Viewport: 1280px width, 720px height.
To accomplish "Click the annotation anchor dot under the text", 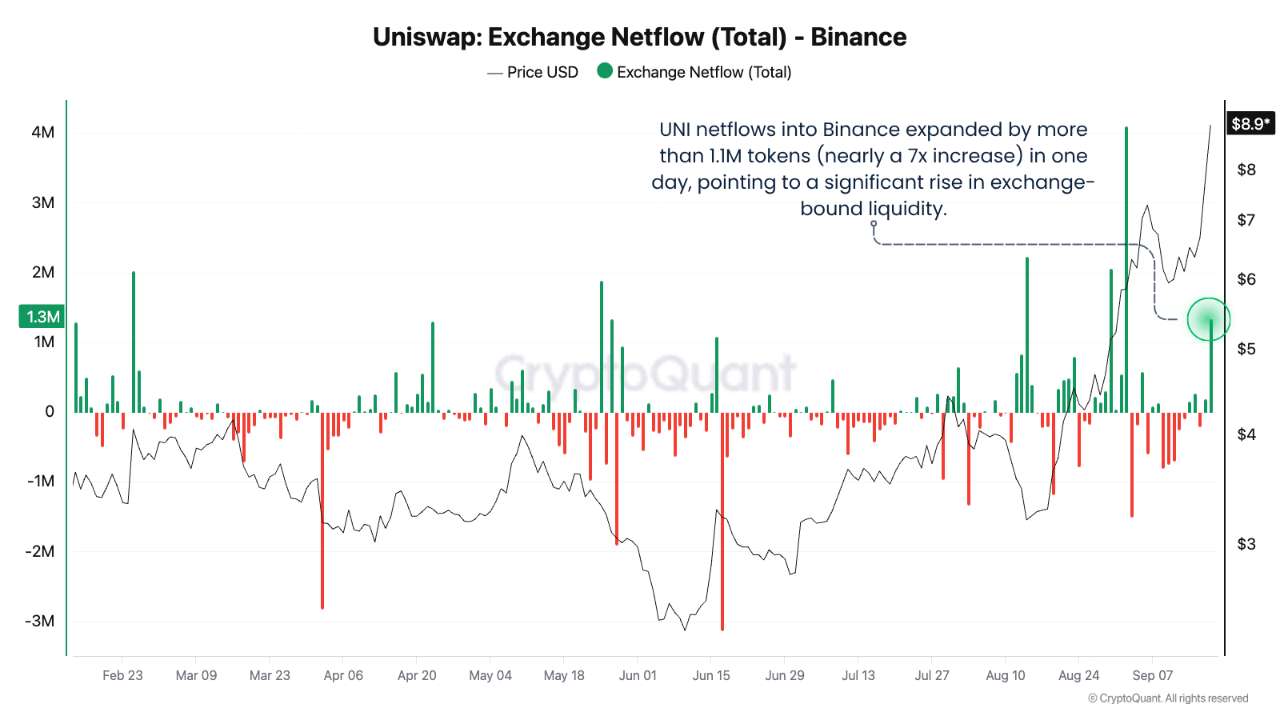I will [x=873, y=226].
